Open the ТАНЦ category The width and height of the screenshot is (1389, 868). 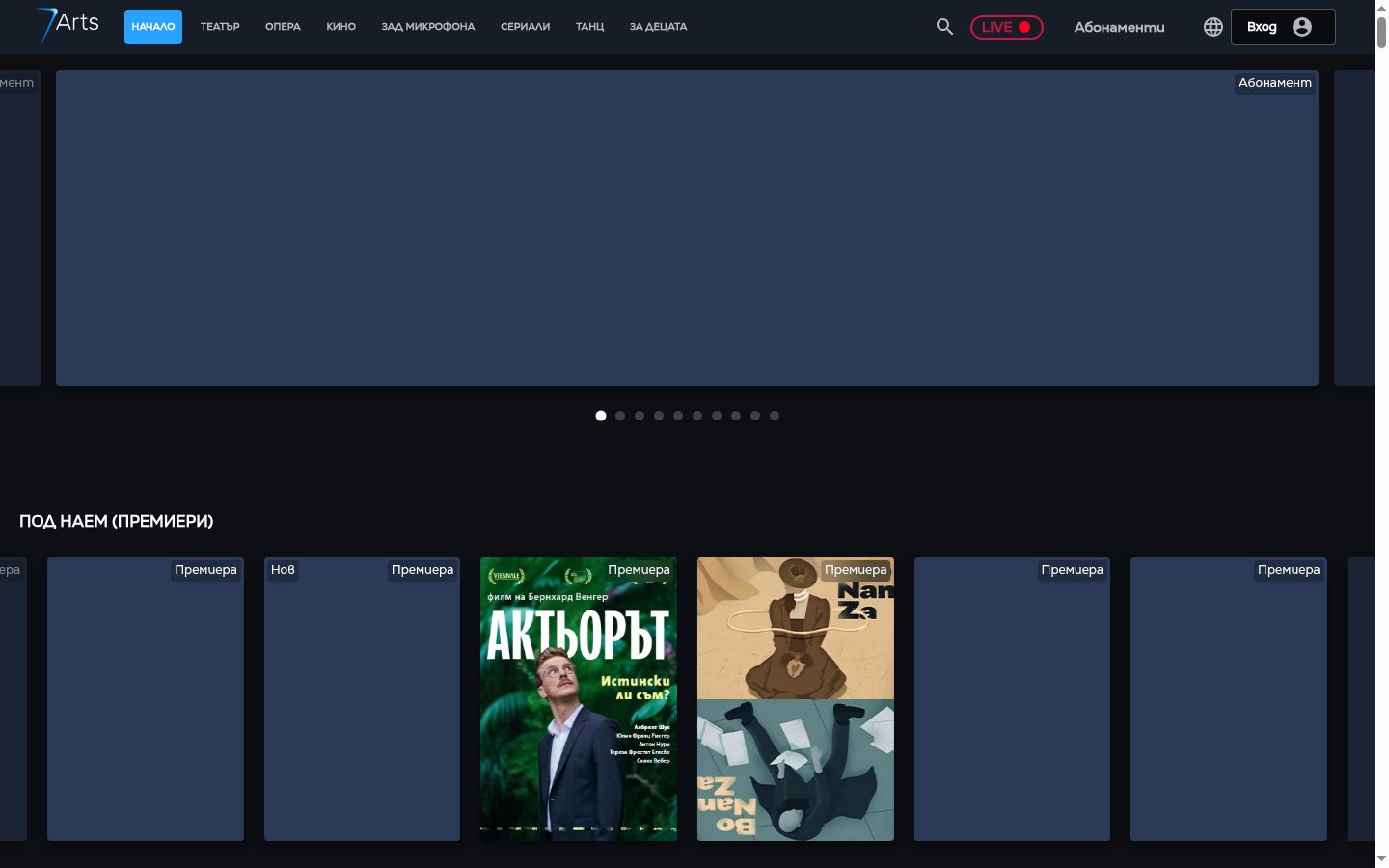tap(589, 27)
